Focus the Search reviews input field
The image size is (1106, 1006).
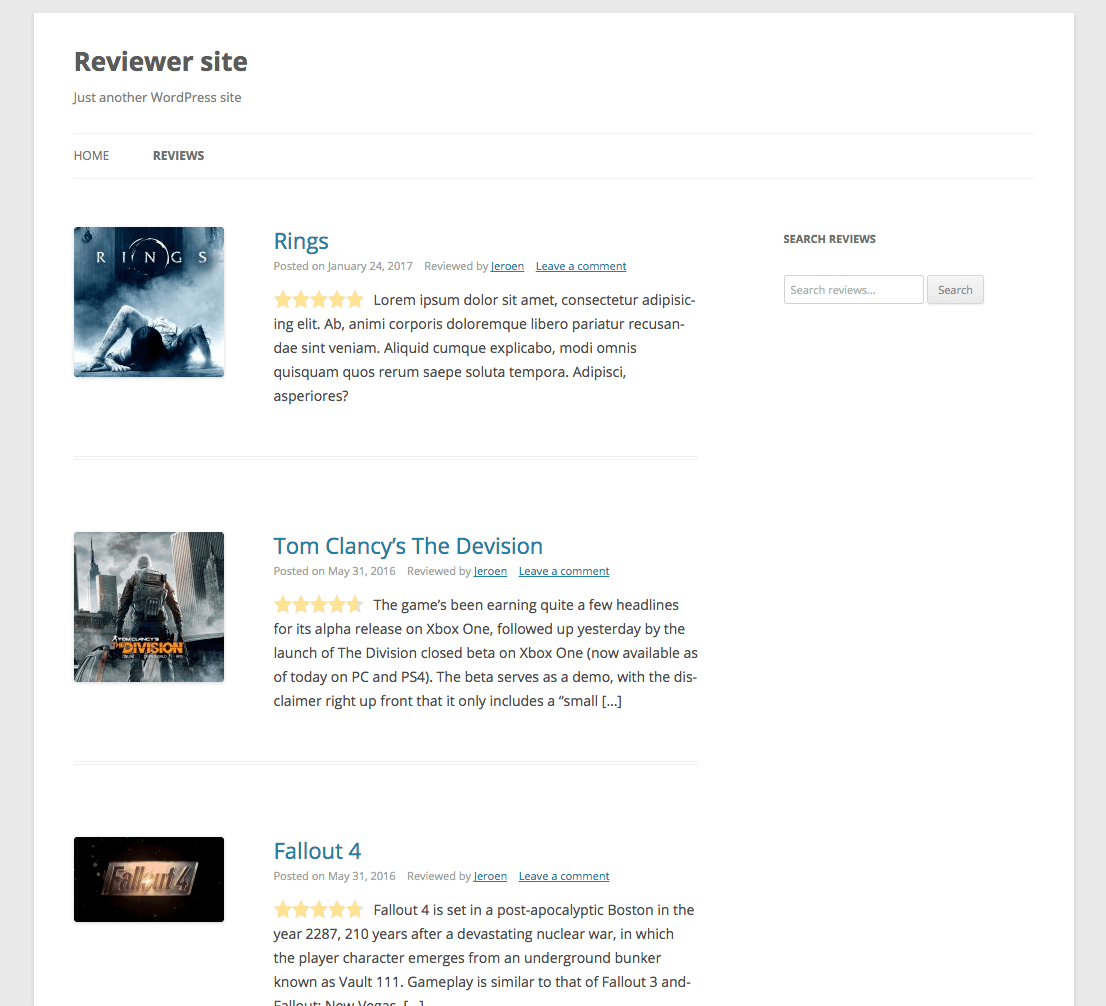coord(853,290)
